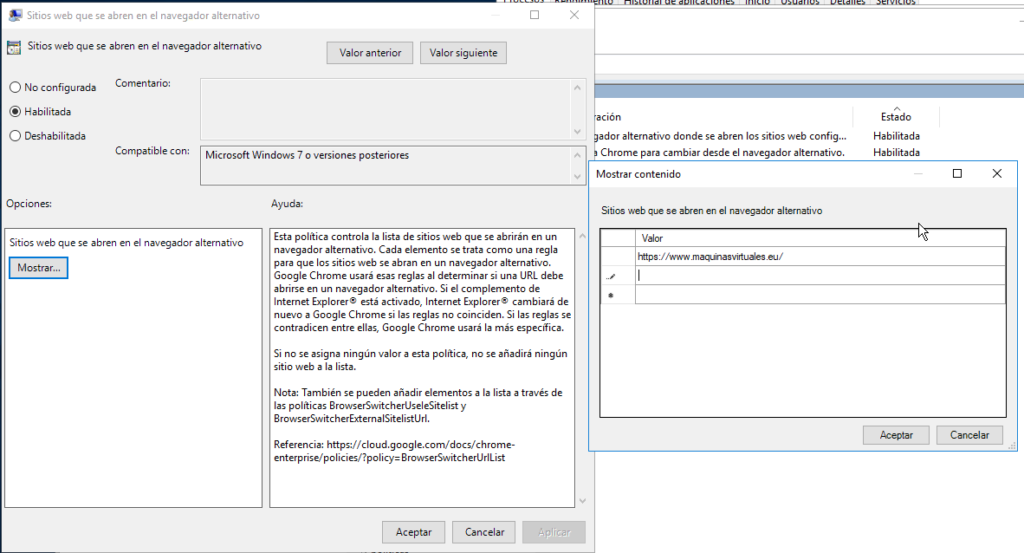The width and height of the screenshot is (1024, 553).
Task: Click the Valor column header
Action: coord(651,238)
